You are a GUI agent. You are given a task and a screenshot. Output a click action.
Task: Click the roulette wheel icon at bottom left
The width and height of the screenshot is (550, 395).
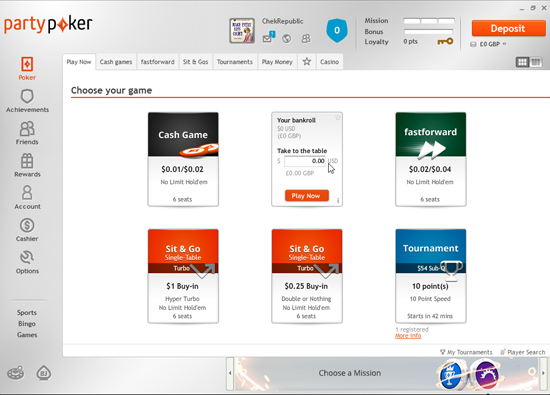[x=16, y=373]
